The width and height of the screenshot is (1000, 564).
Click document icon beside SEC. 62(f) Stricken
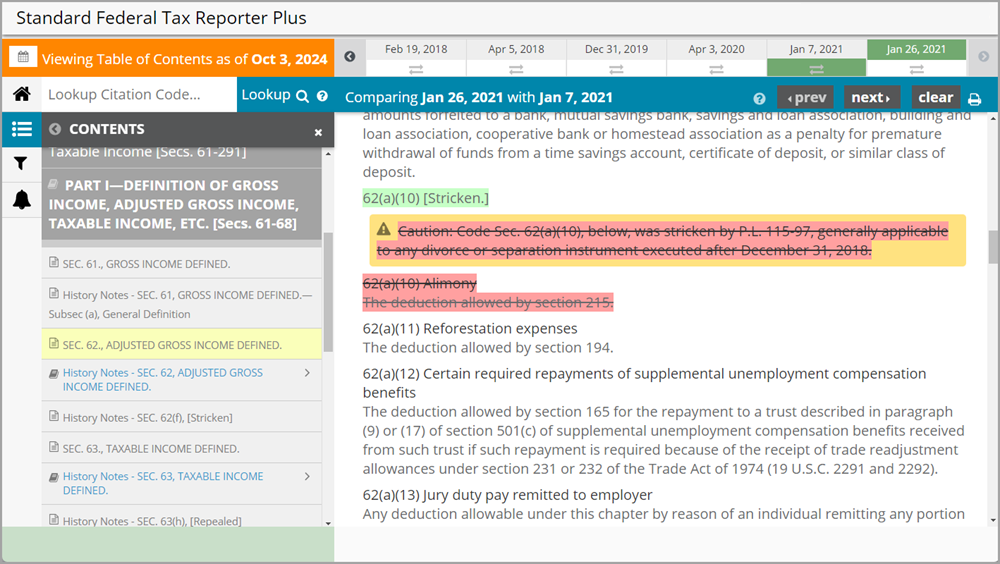(54, 416)
